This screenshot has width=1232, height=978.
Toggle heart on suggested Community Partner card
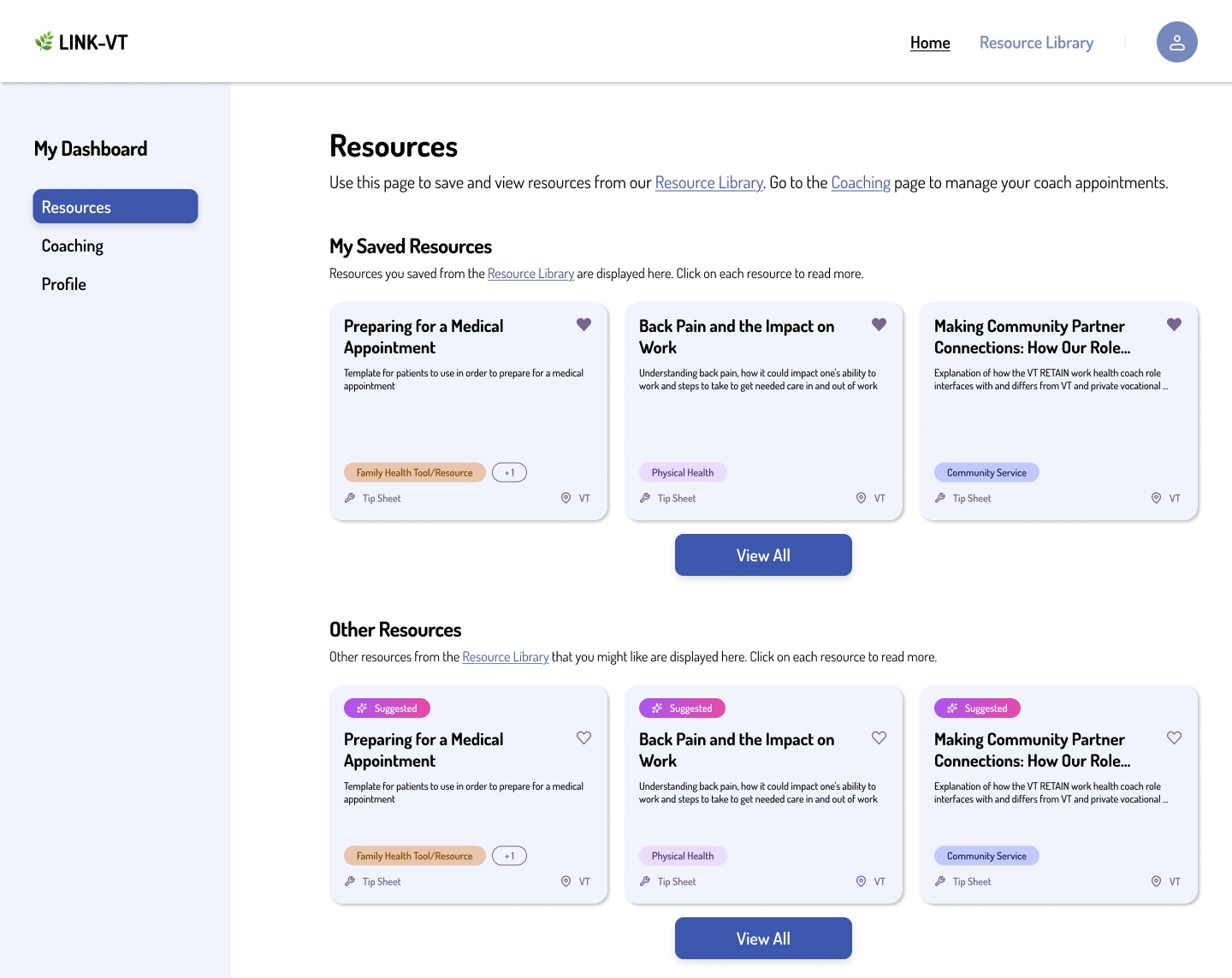(x=1174, y=738)
